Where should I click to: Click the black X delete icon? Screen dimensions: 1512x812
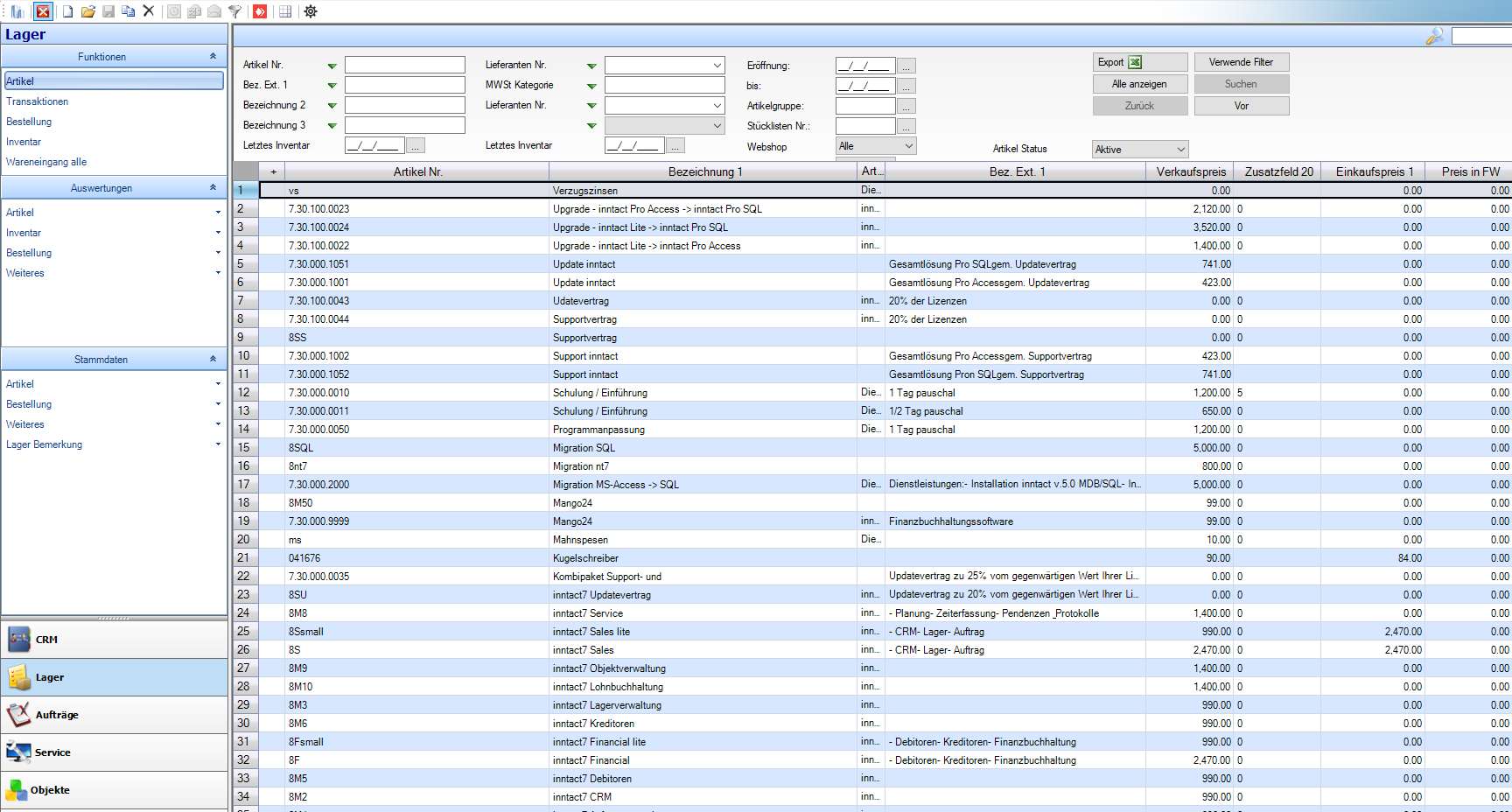149,11
